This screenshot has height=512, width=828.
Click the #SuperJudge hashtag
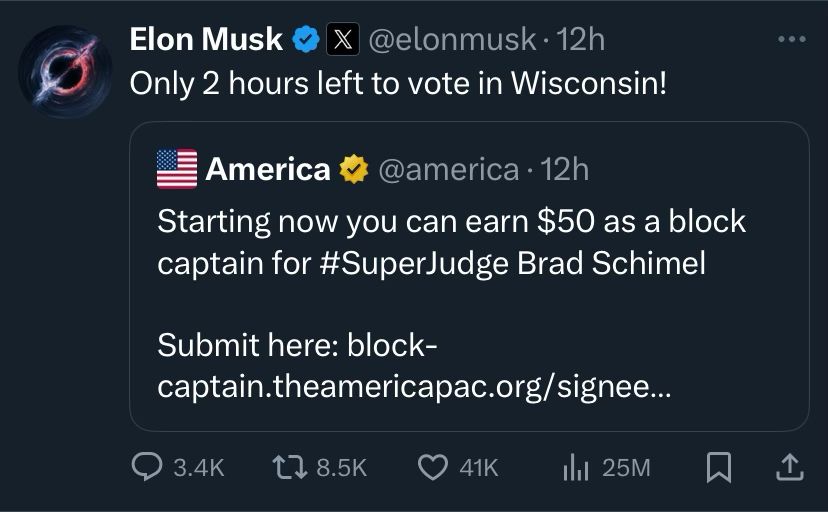(x=414, y=264)
